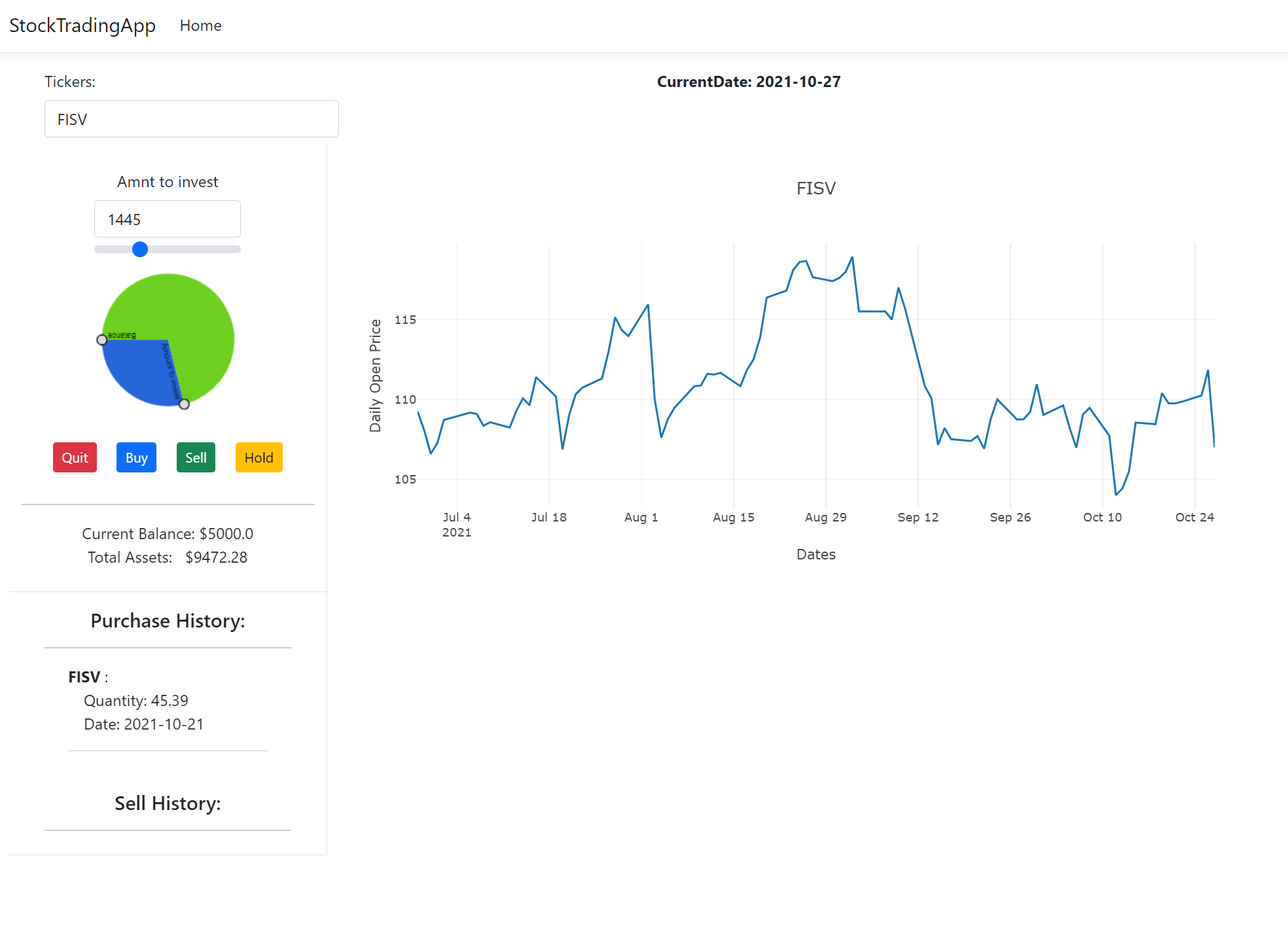1288x935 pixels.
Task: Click the StockTradingApp brand link
Action: [x=82, y=26]
